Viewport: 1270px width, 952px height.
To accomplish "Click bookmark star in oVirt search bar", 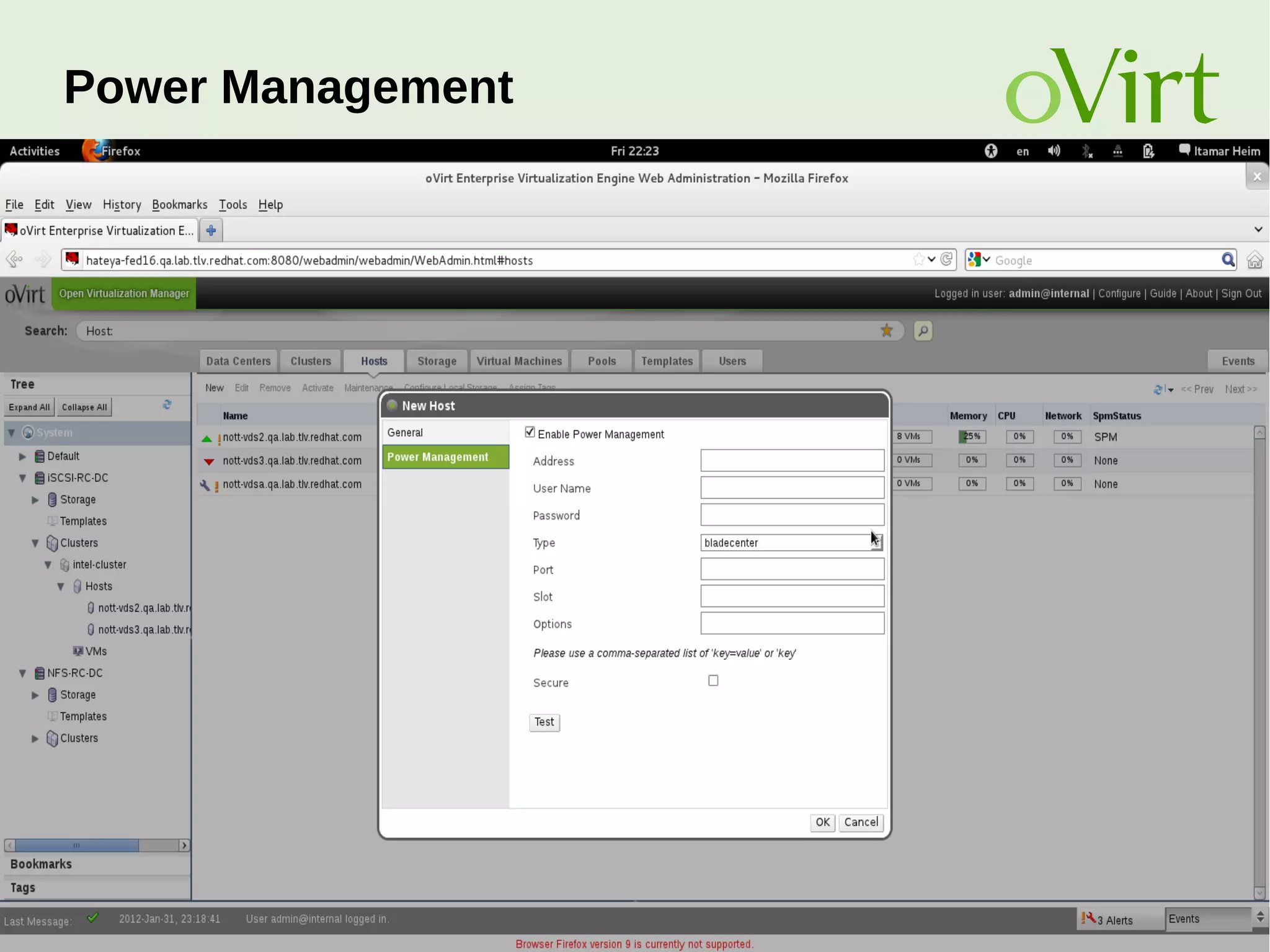I will point(887,331).
